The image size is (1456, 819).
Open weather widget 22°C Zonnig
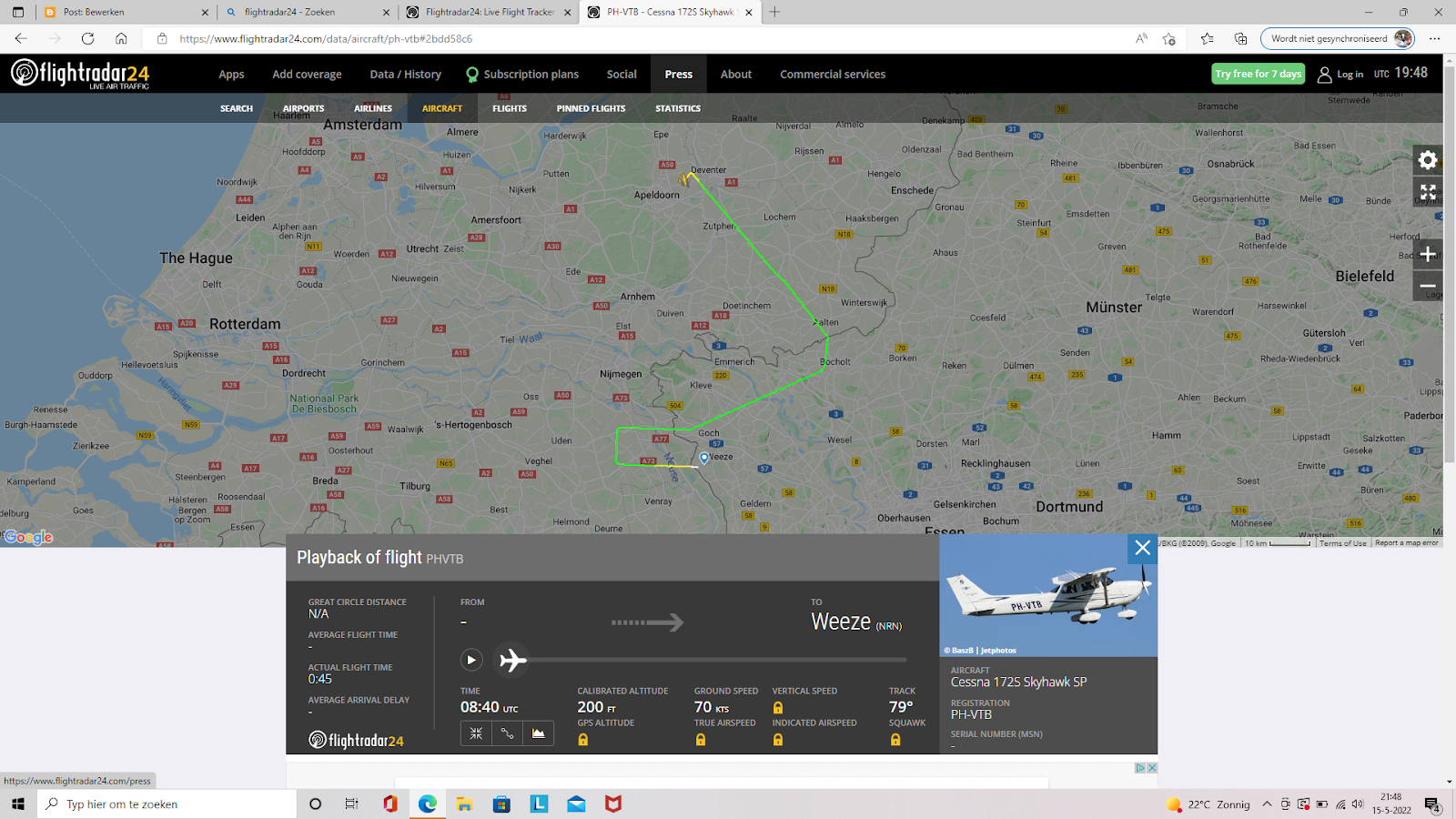pos(1208,804)
